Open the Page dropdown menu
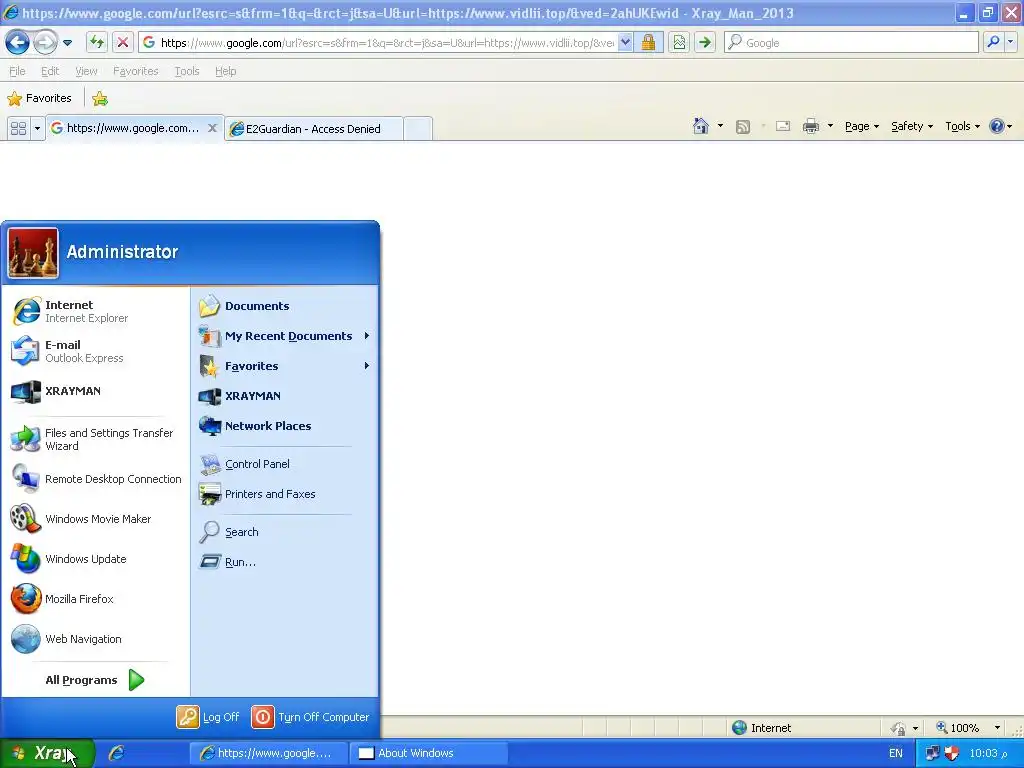 click(861, 126)
